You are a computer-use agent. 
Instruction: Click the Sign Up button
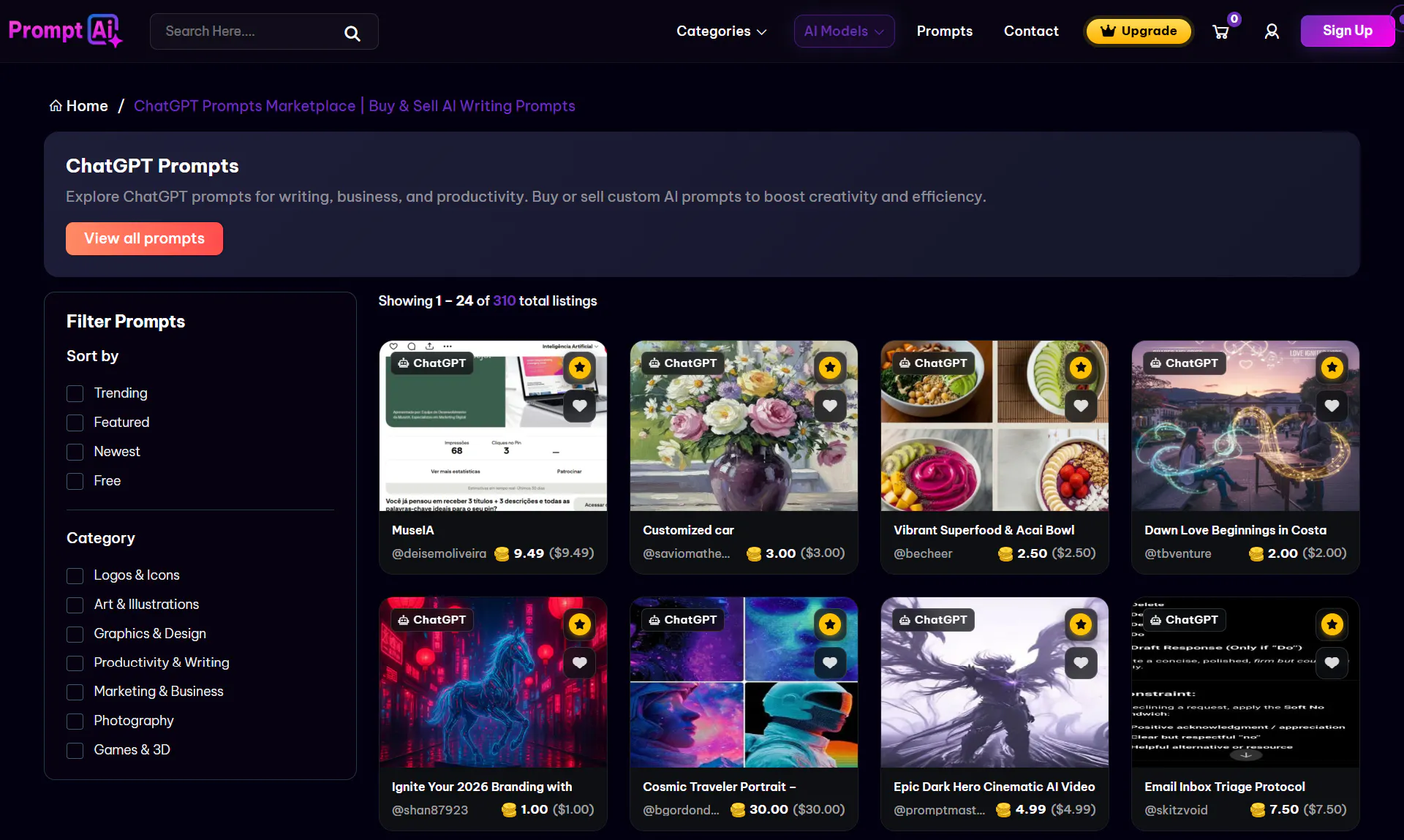click(x=1347, y=31)
